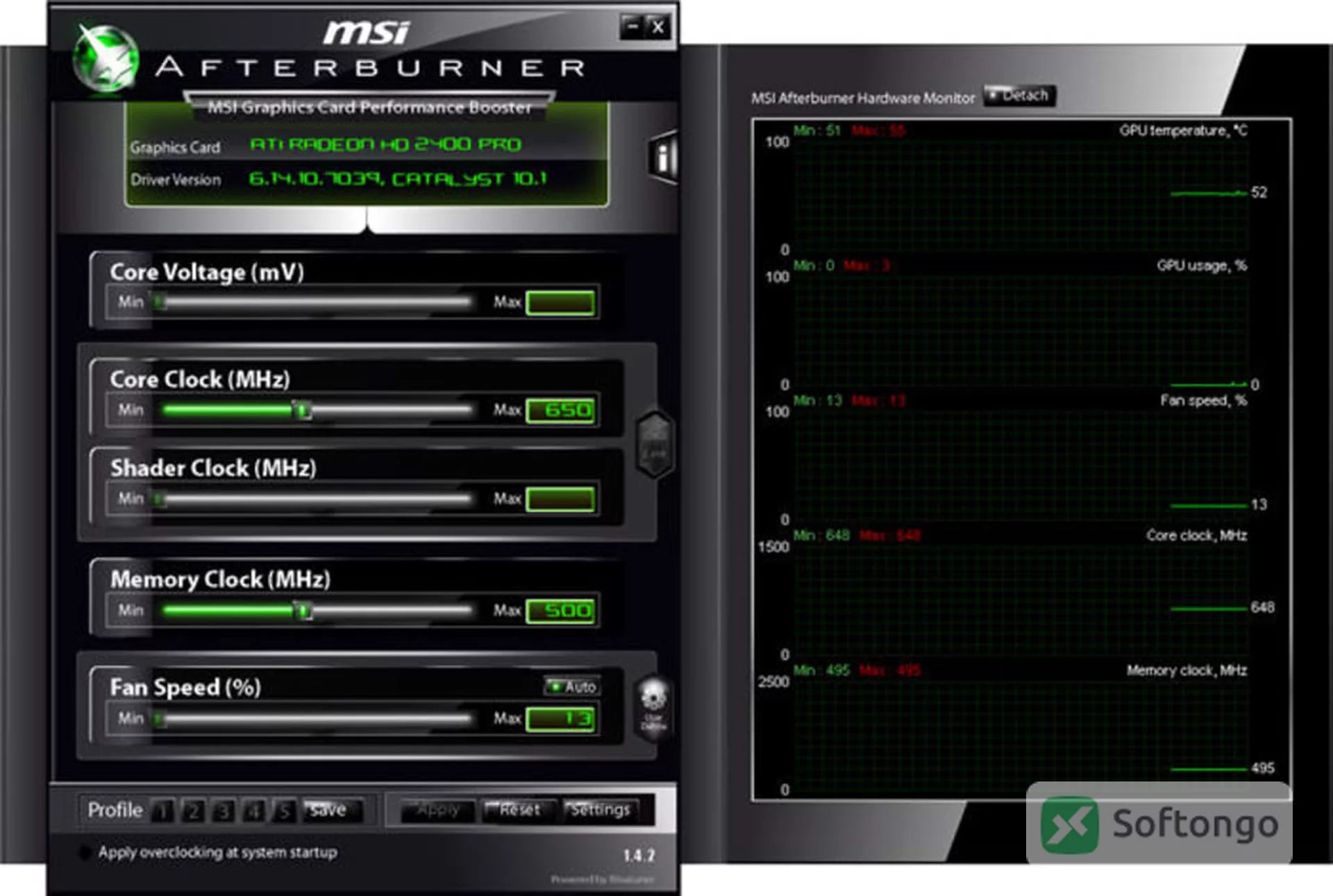1333x896 pixels.
Task: Click the Memory Clock value field 500
Action: tap(561, 611)
